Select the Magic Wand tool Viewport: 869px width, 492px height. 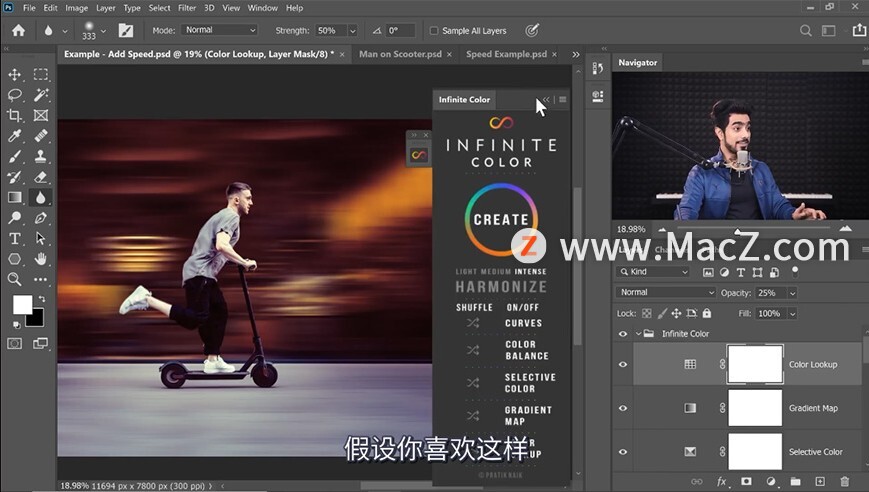40,95
